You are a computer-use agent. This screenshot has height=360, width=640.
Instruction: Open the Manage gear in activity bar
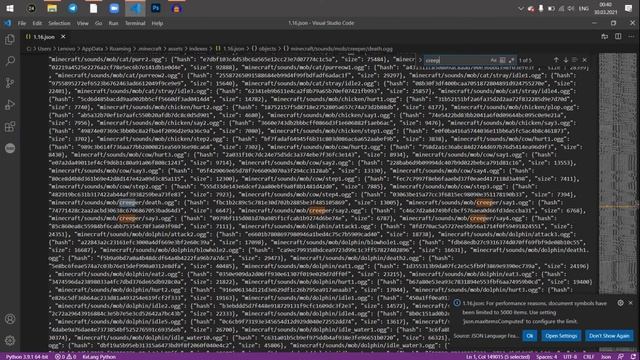click(10, 340)
